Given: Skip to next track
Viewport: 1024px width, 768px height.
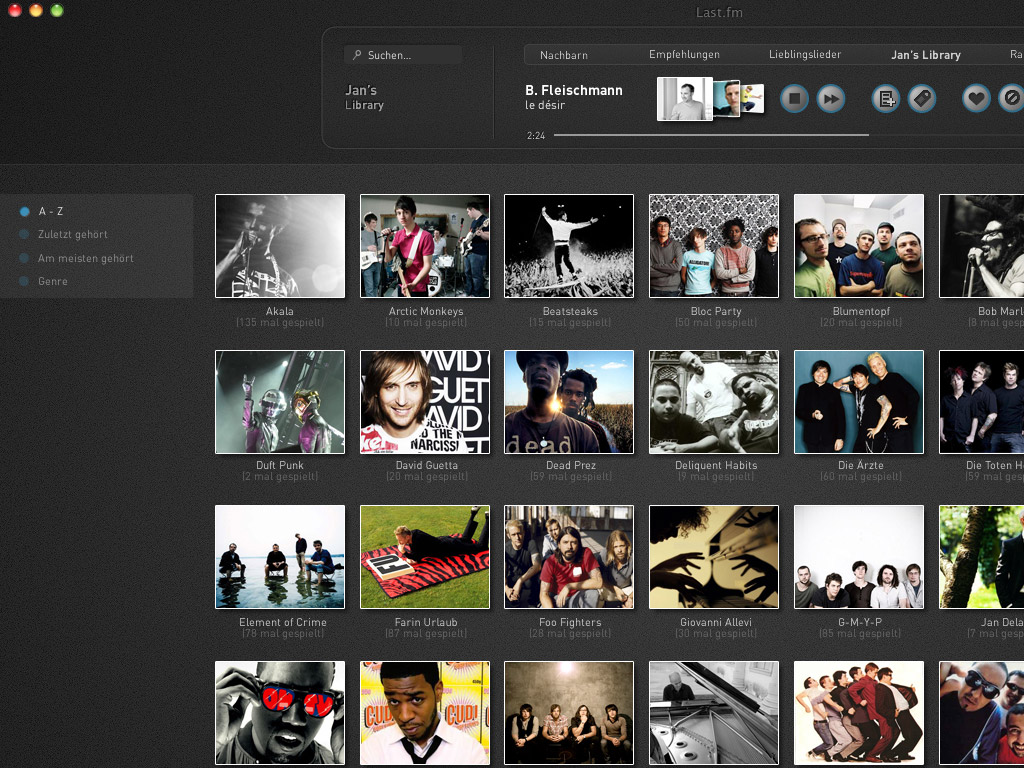Looking at the screenshot, I should pyautogui.click(x=831, y=99).
